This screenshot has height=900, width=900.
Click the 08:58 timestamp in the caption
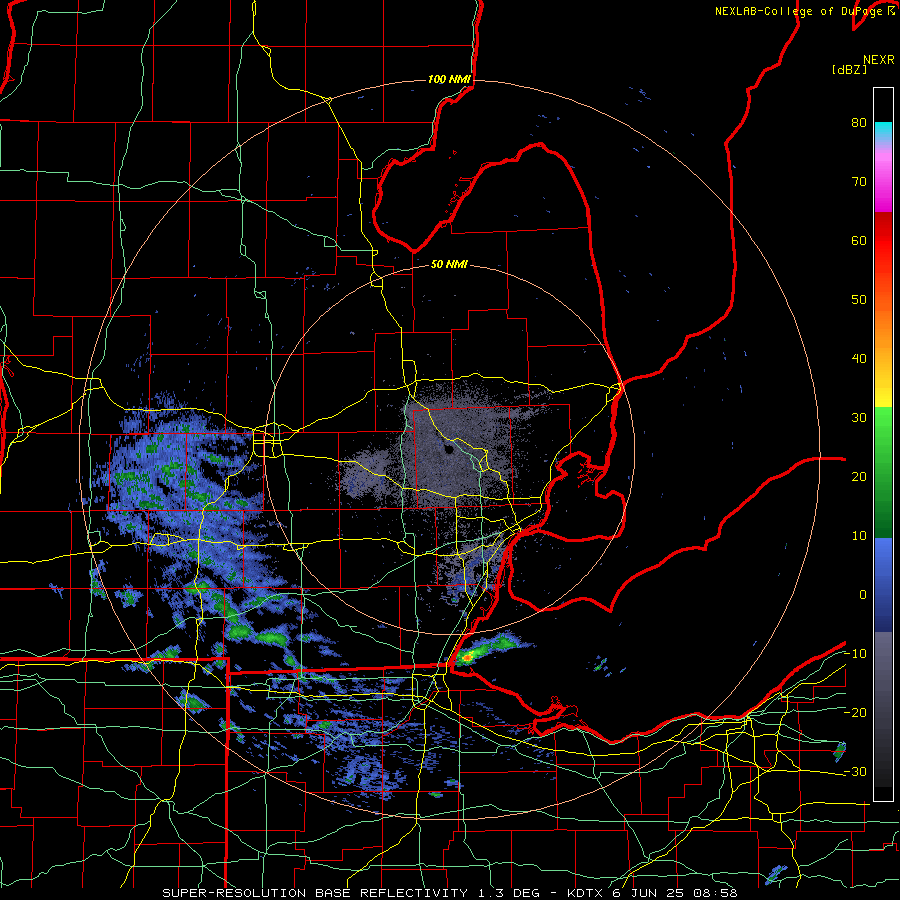[x=714, y=893]
